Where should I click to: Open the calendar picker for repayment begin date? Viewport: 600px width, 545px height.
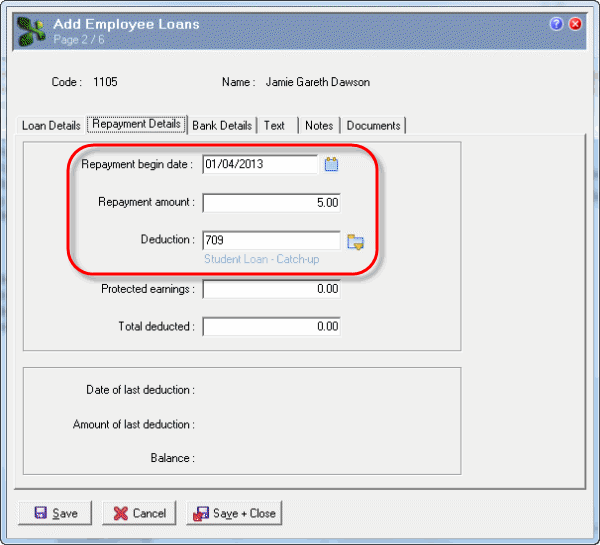(332, 164)
